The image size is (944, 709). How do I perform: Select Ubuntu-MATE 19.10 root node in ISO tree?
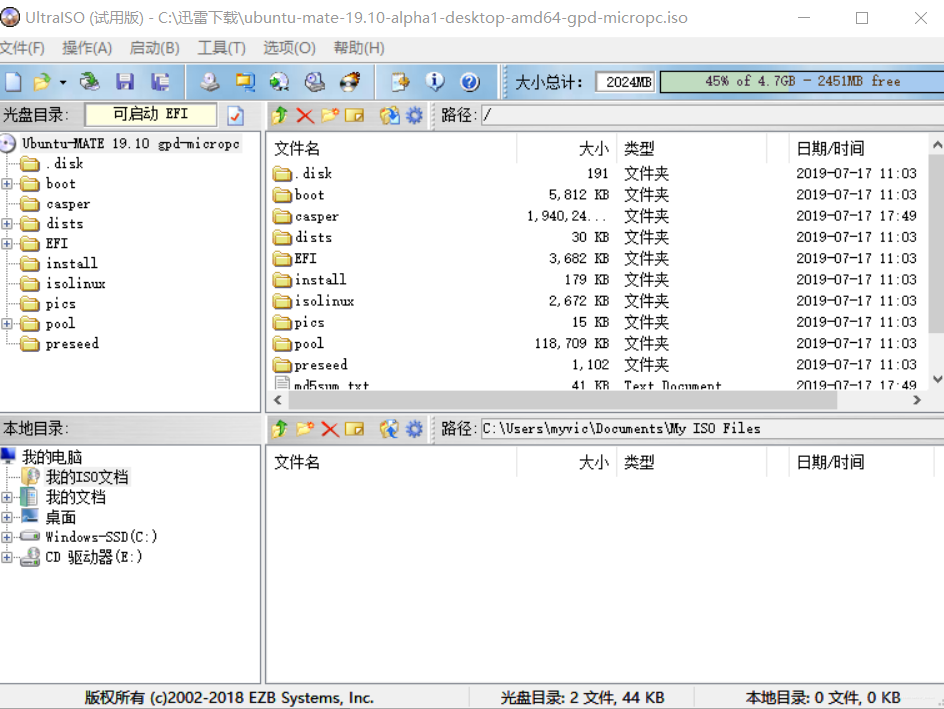(x=131, y=144)
